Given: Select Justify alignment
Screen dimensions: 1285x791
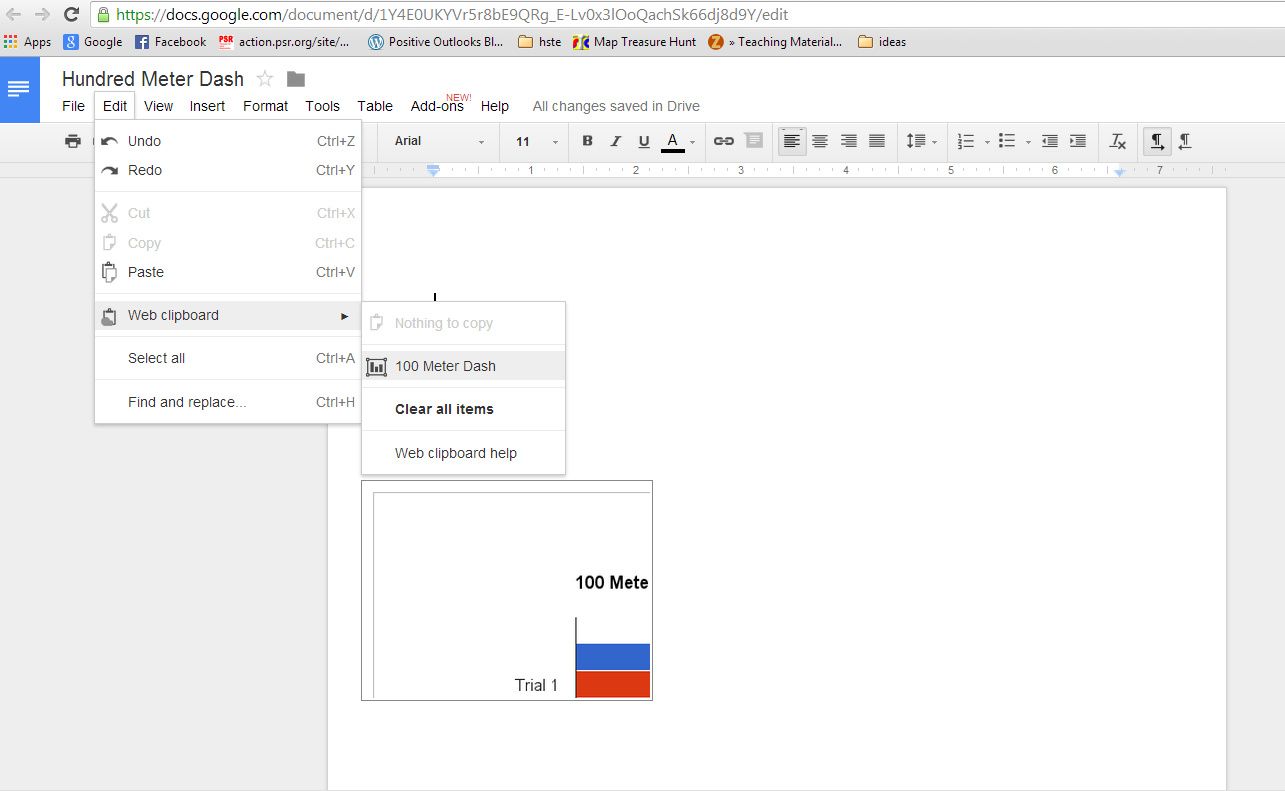Looking at the screenshot, I should pyautogui.click(x=877, y=141).
